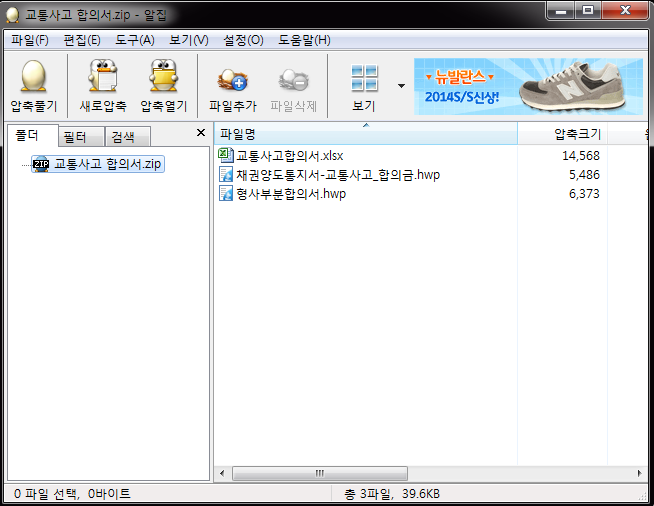Sort by 파일명 column header

pos(366,134)
